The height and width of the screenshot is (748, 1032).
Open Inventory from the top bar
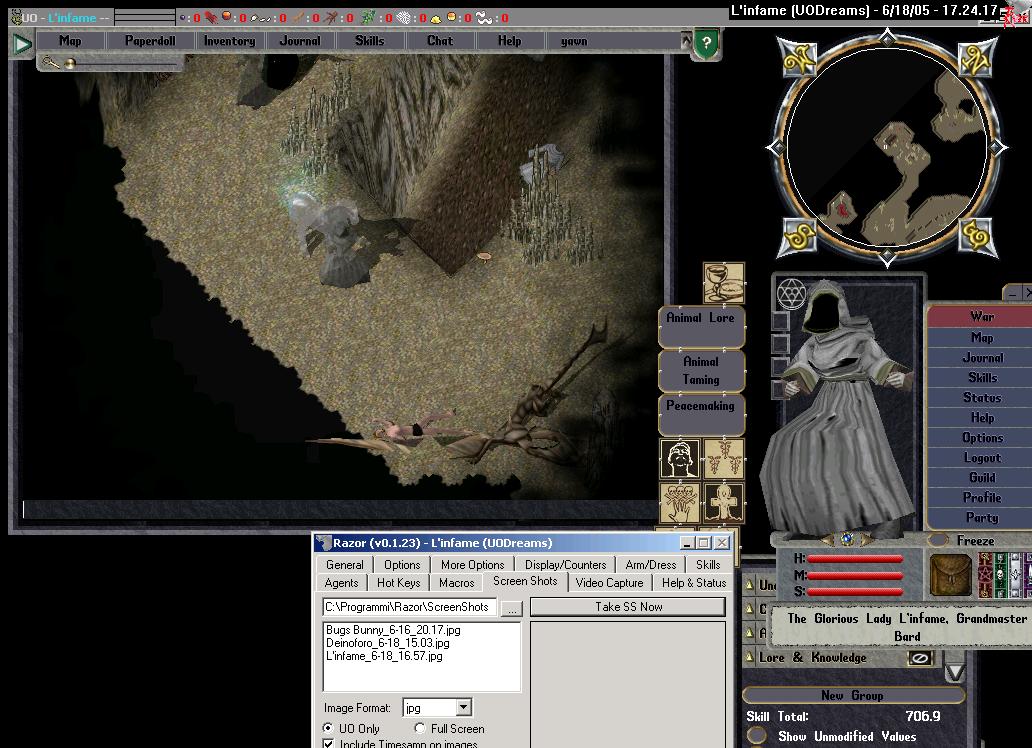click(x=229, y=41)
